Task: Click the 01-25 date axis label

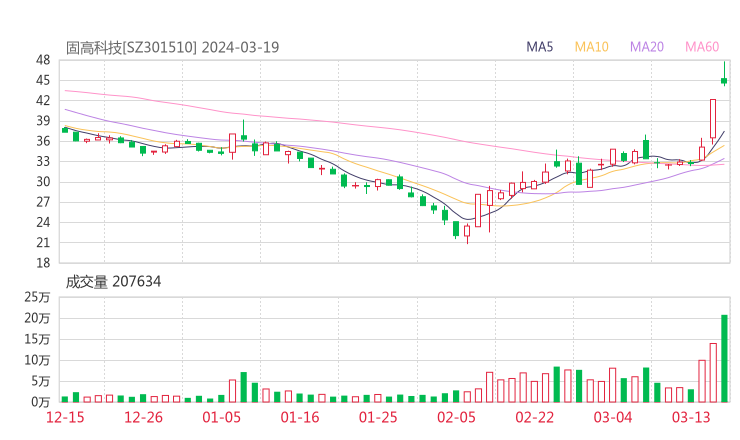Action: coord(378,417)
